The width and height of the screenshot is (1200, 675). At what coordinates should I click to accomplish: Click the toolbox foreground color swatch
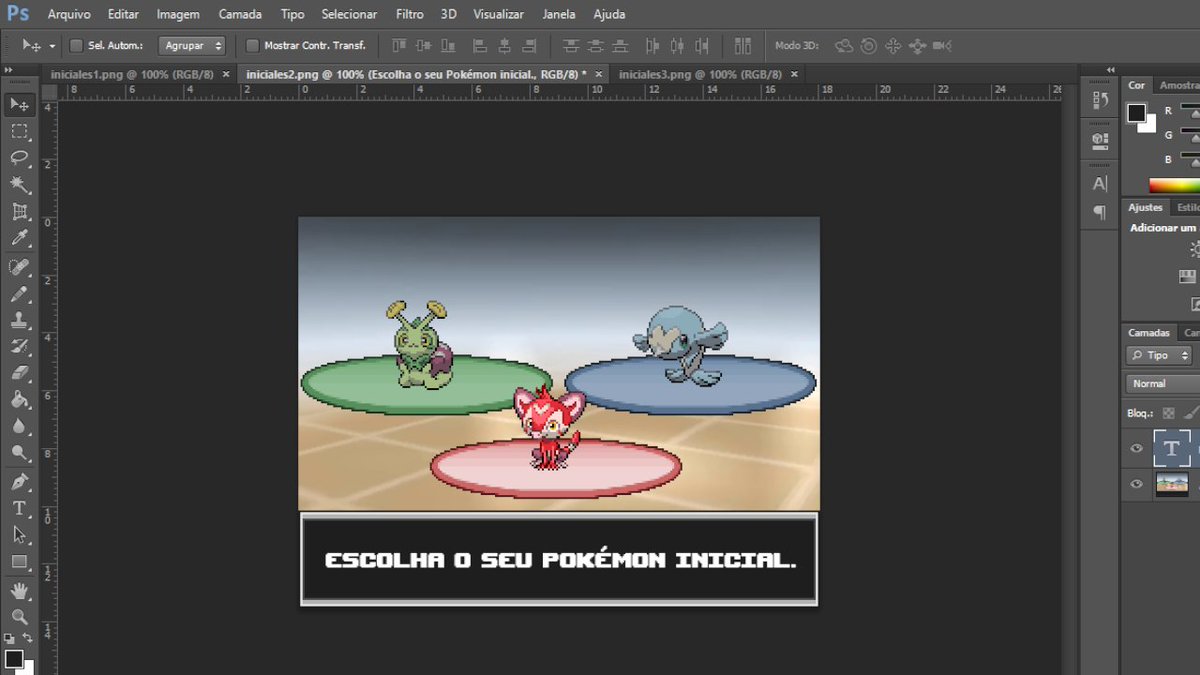(x=13, y=658)
